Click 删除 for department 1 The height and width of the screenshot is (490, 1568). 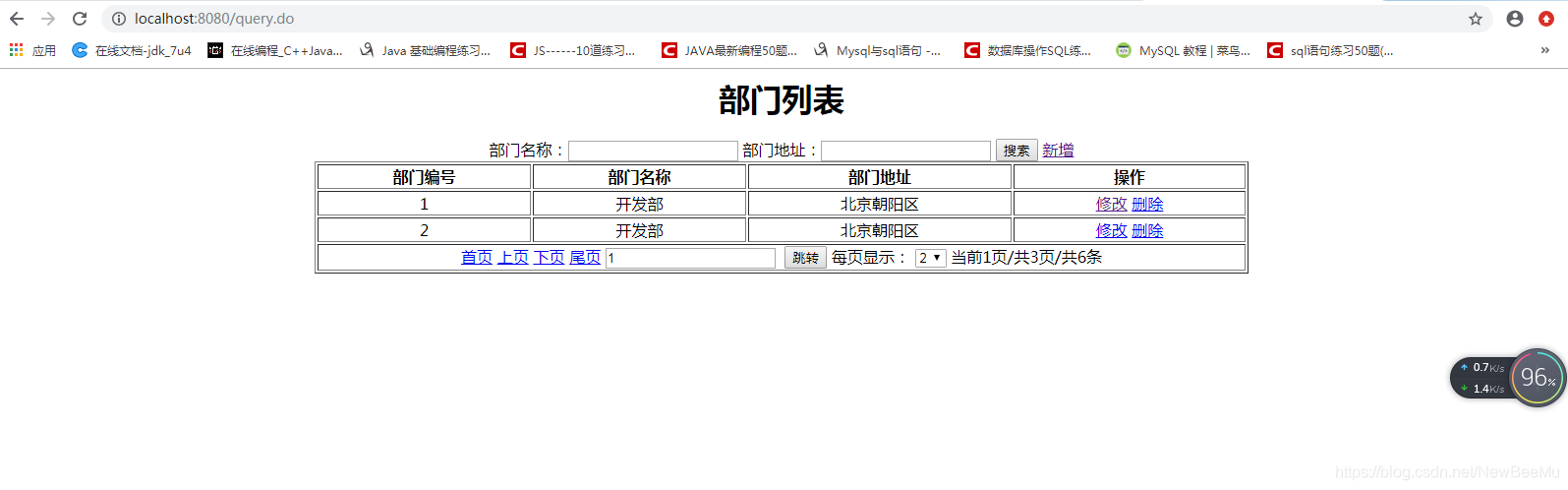1147,205
